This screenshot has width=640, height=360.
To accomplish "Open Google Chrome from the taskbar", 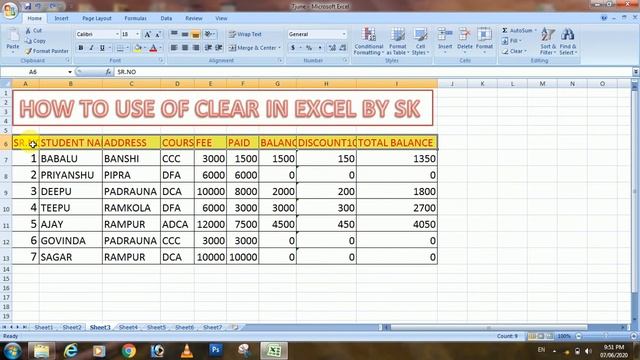I will click(x=129, y=351).
